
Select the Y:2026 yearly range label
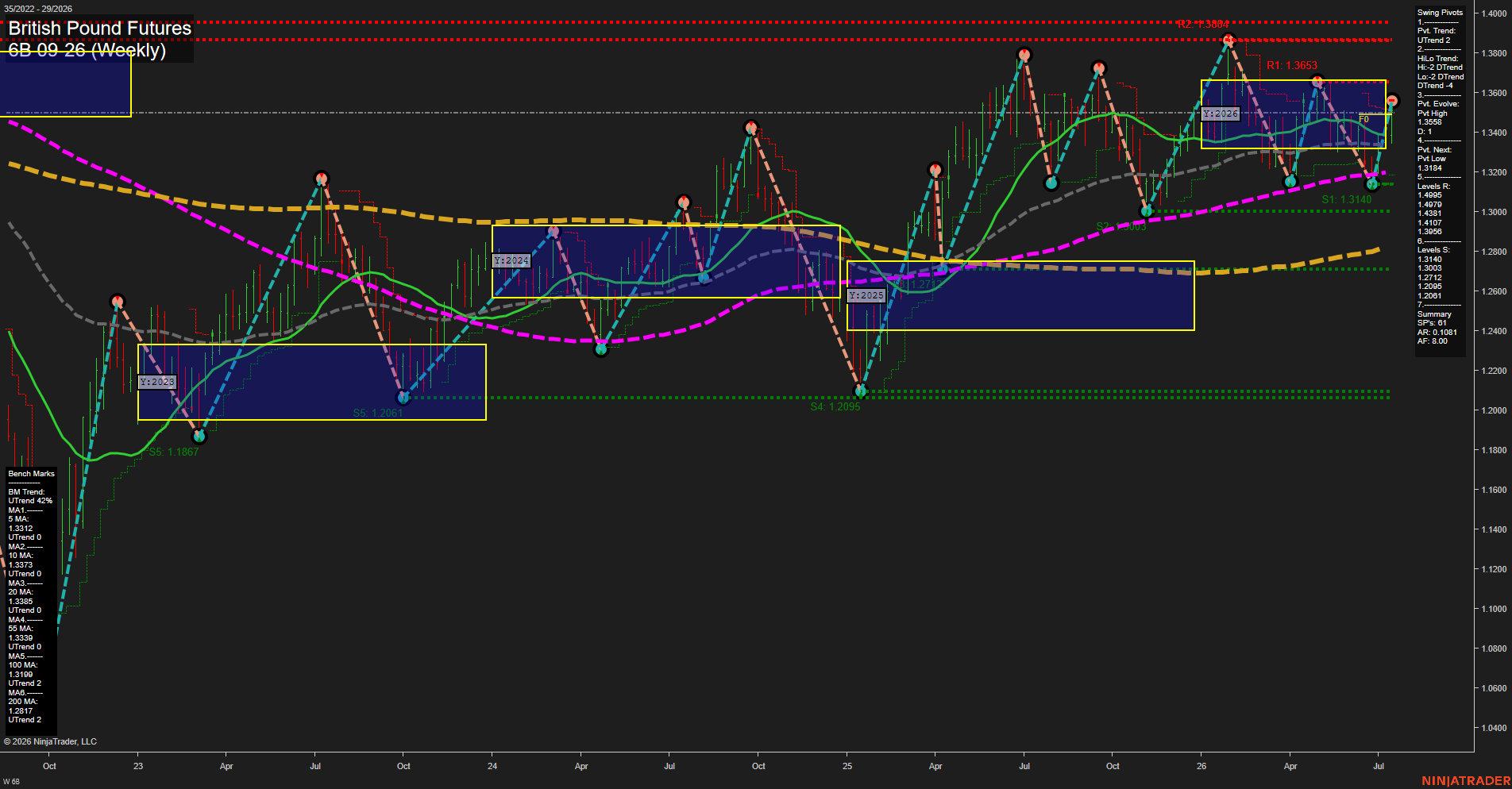tap(1220, 114)
